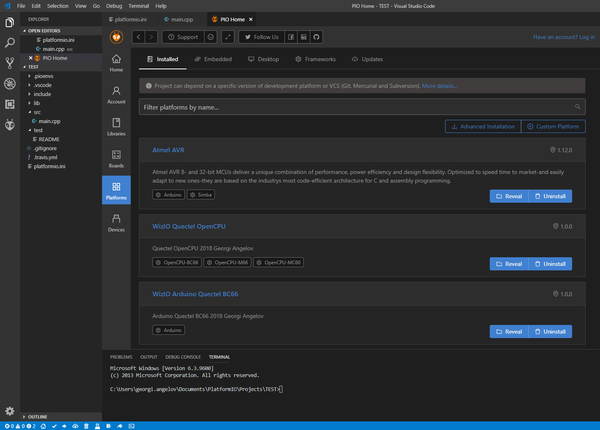
Task: Switch to the Embedded platforms tab
Action: pos(213,59)
